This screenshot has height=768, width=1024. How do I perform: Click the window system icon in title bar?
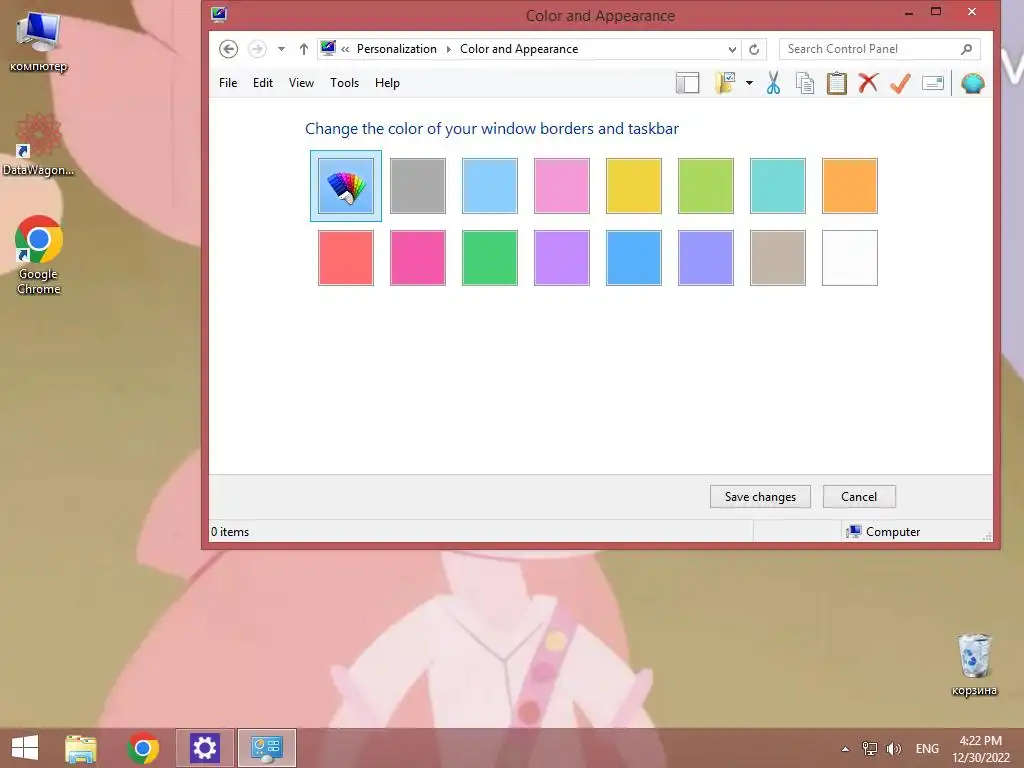click(219, 14)
